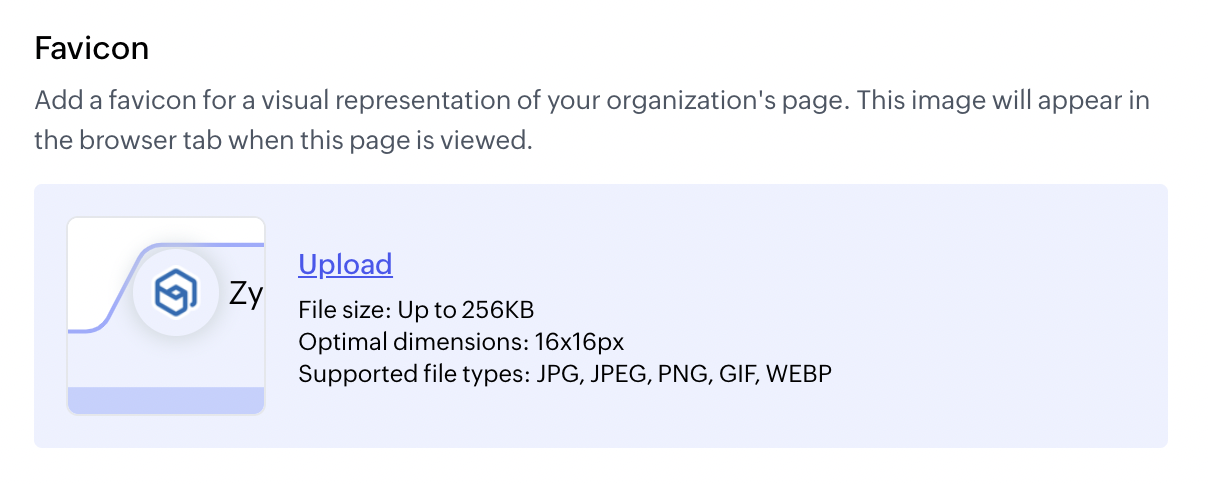
Task: Select the favicon browser tab preview thumbnail
Action: [x=166, y=315]
